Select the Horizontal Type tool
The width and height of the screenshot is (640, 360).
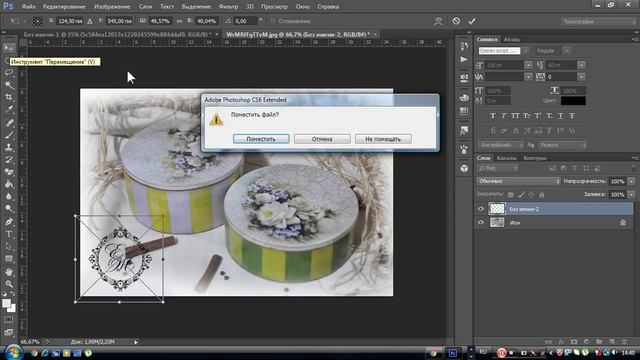9,234
